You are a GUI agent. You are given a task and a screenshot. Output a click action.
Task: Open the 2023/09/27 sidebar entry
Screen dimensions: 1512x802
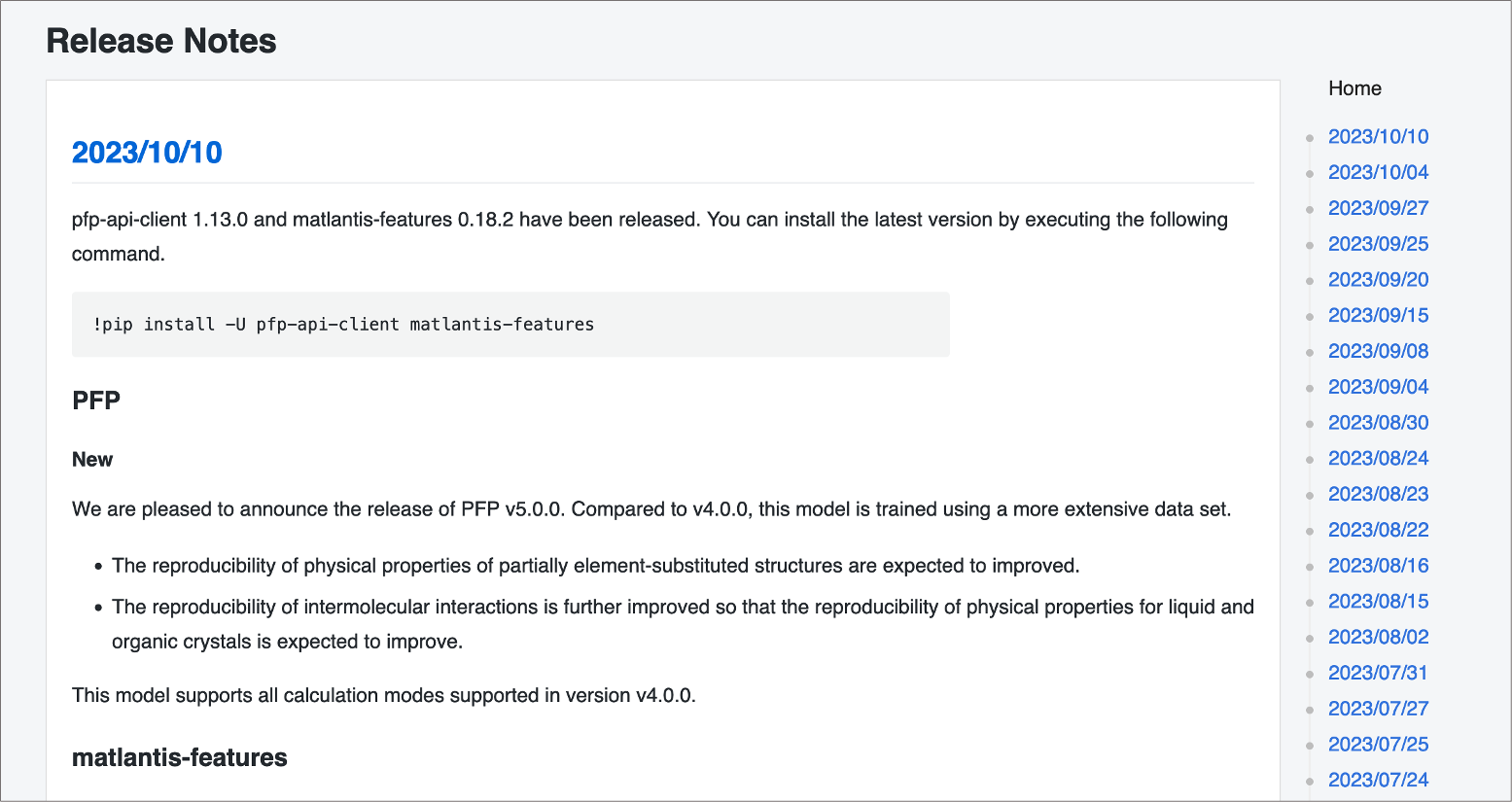coord(1378,209)
